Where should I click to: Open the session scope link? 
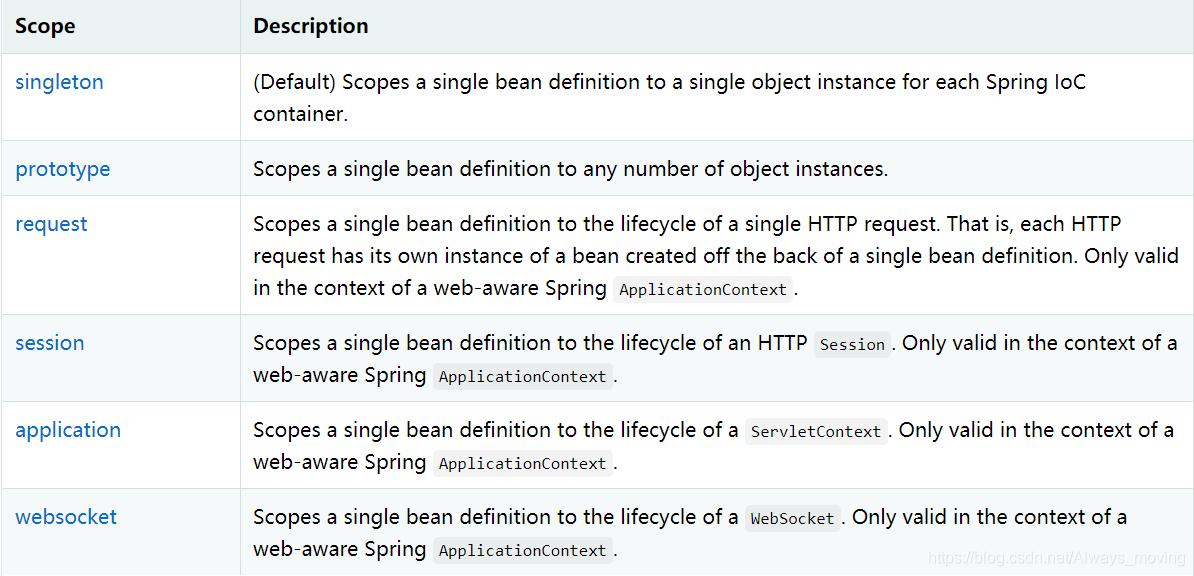pyautogui.click(x=49, y=343)
